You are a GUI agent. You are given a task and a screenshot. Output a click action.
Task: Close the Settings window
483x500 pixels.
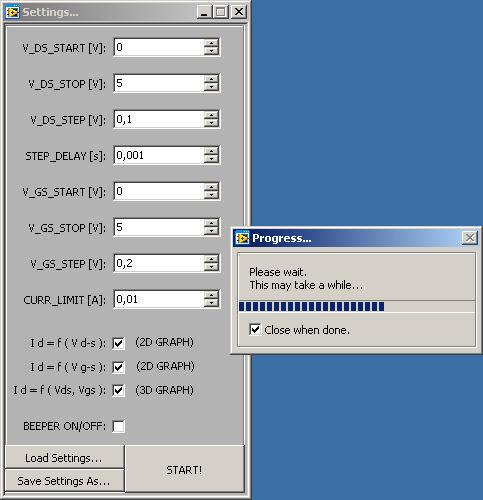coord(239,12)
